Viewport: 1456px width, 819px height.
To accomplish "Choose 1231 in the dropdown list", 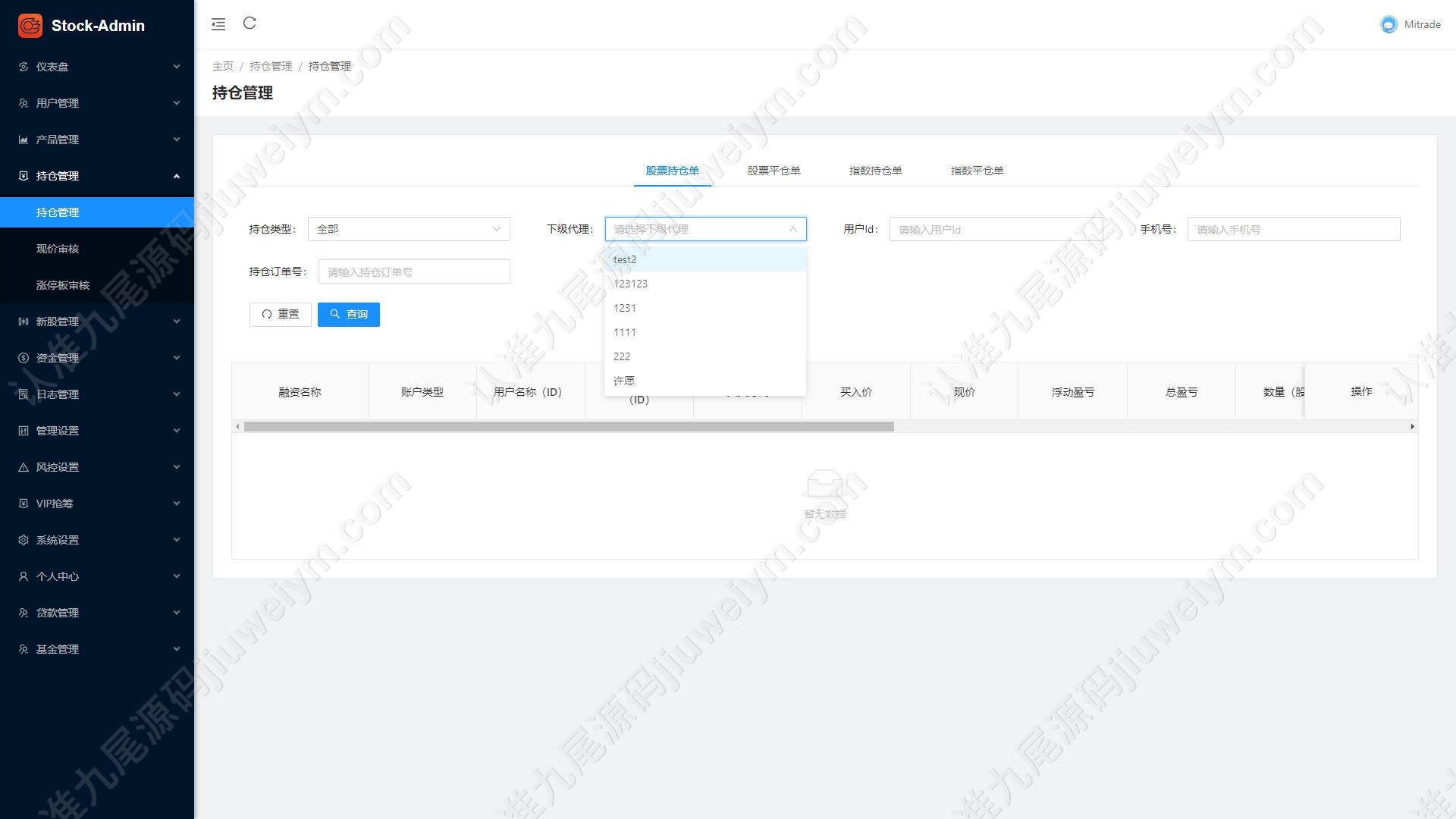I will 705,308.
